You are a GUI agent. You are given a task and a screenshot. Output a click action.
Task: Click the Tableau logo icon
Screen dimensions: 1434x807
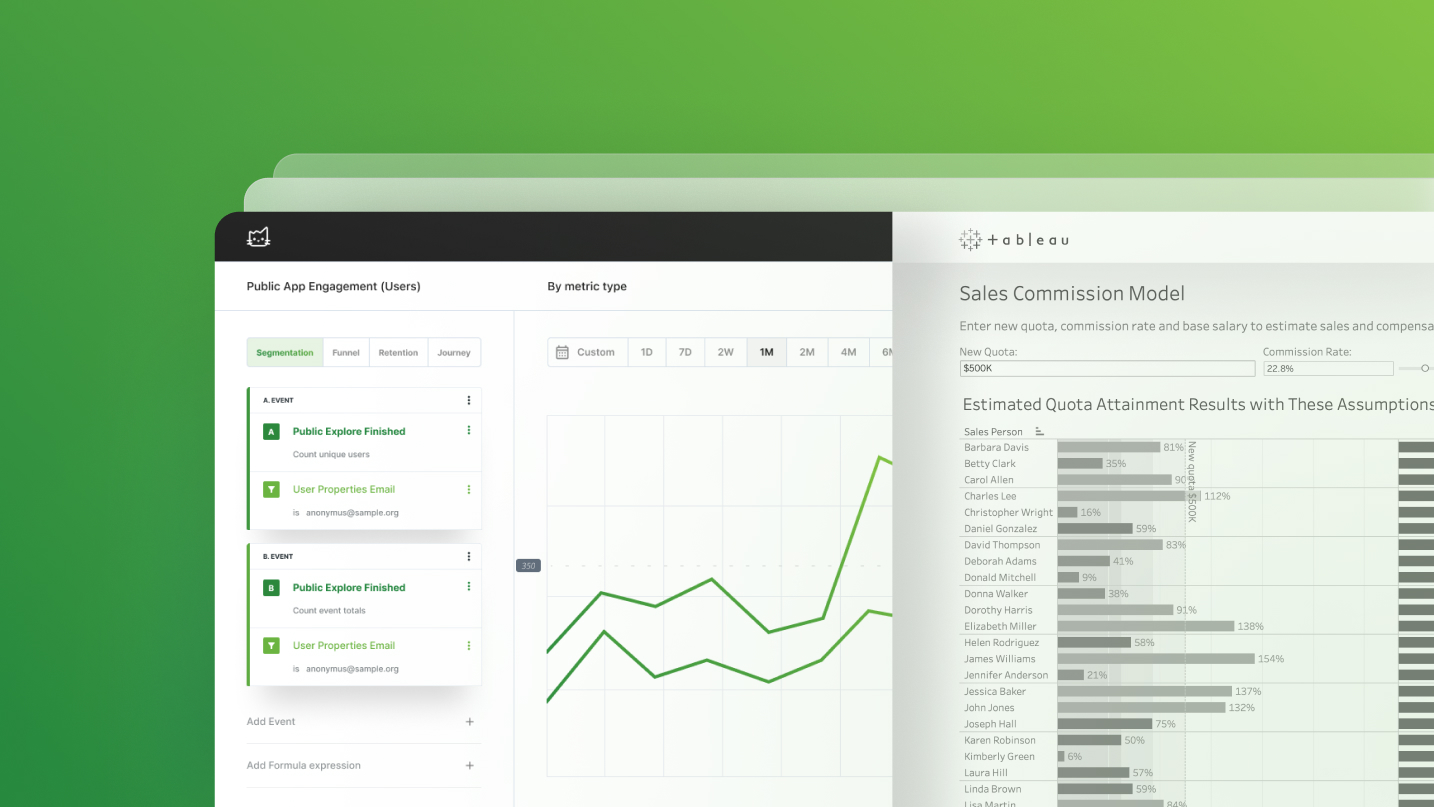pos(970,240)
